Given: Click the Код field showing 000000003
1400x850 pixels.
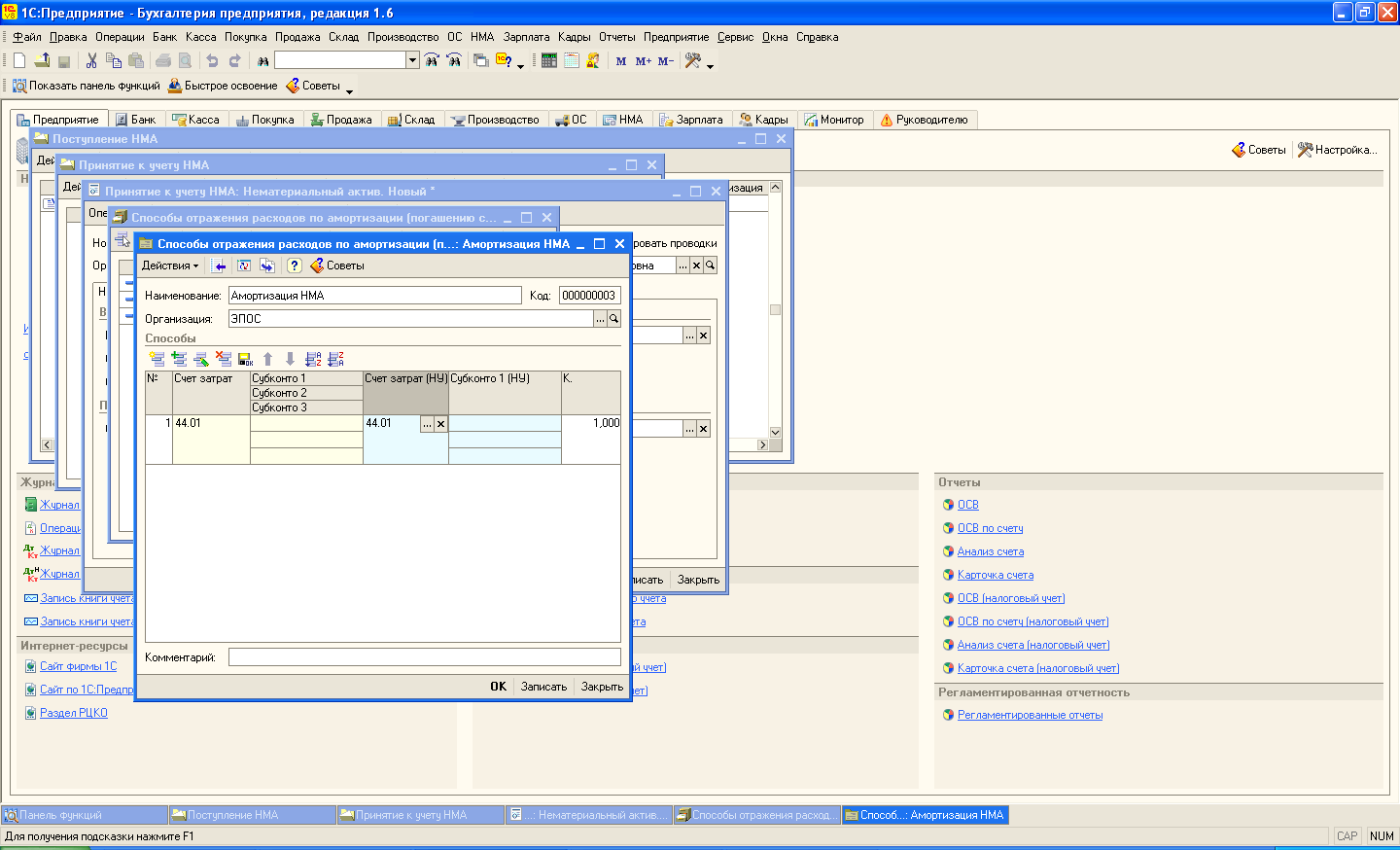Looking at the screenshot, I should [x=589, y=296].
